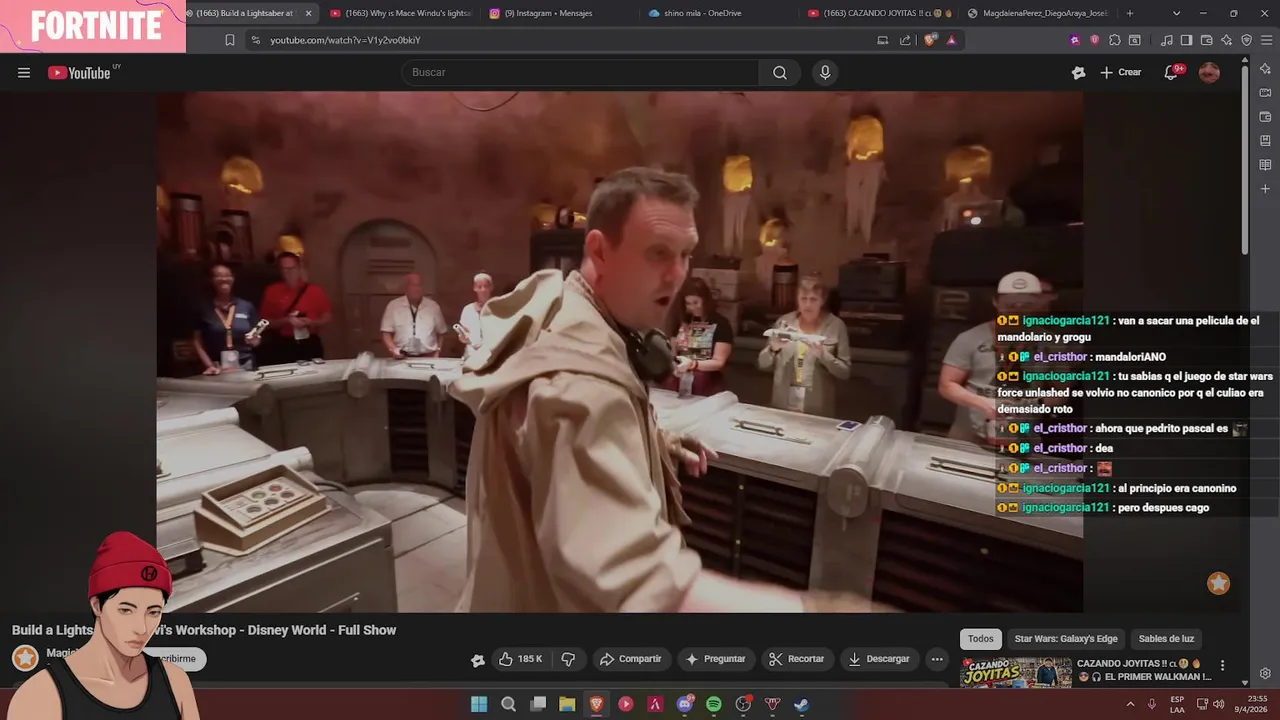Open Brave main menu hamburger
The width and height of the screenshot is (1280, 720).
1266,40
